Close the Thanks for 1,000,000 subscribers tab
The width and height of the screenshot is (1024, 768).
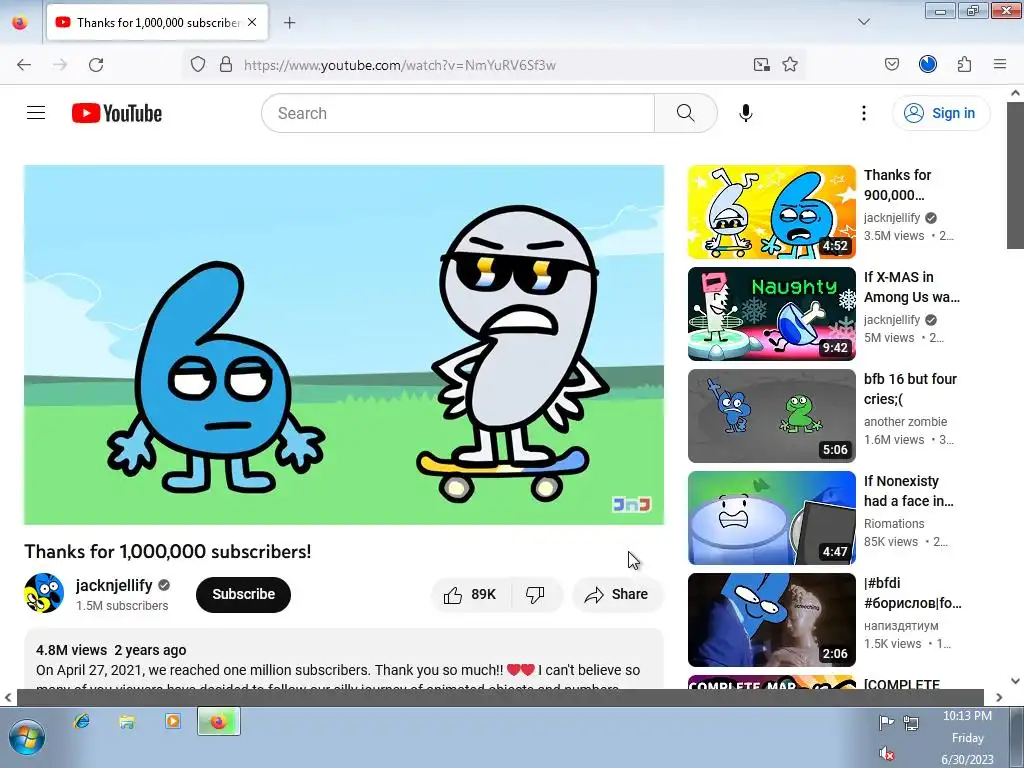point(252,22)
